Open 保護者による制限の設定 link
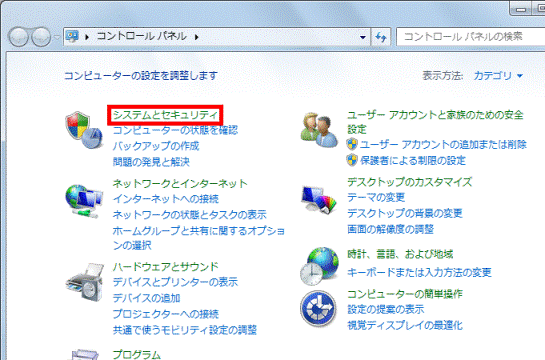Viewport: 545px width, 360px height. click(413, 160)
